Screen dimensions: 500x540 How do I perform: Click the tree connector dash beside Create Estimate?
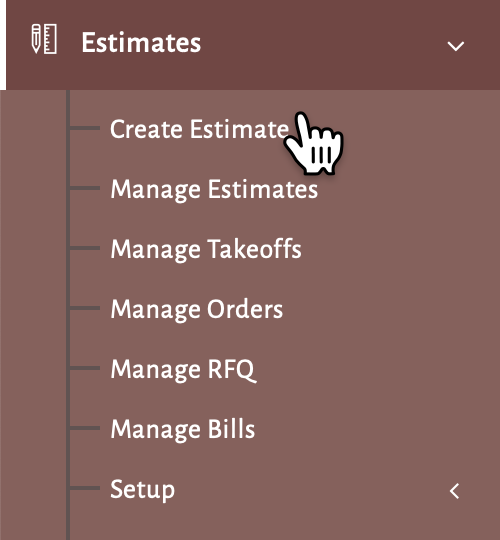pyautogui.click(x=85, y=128)
